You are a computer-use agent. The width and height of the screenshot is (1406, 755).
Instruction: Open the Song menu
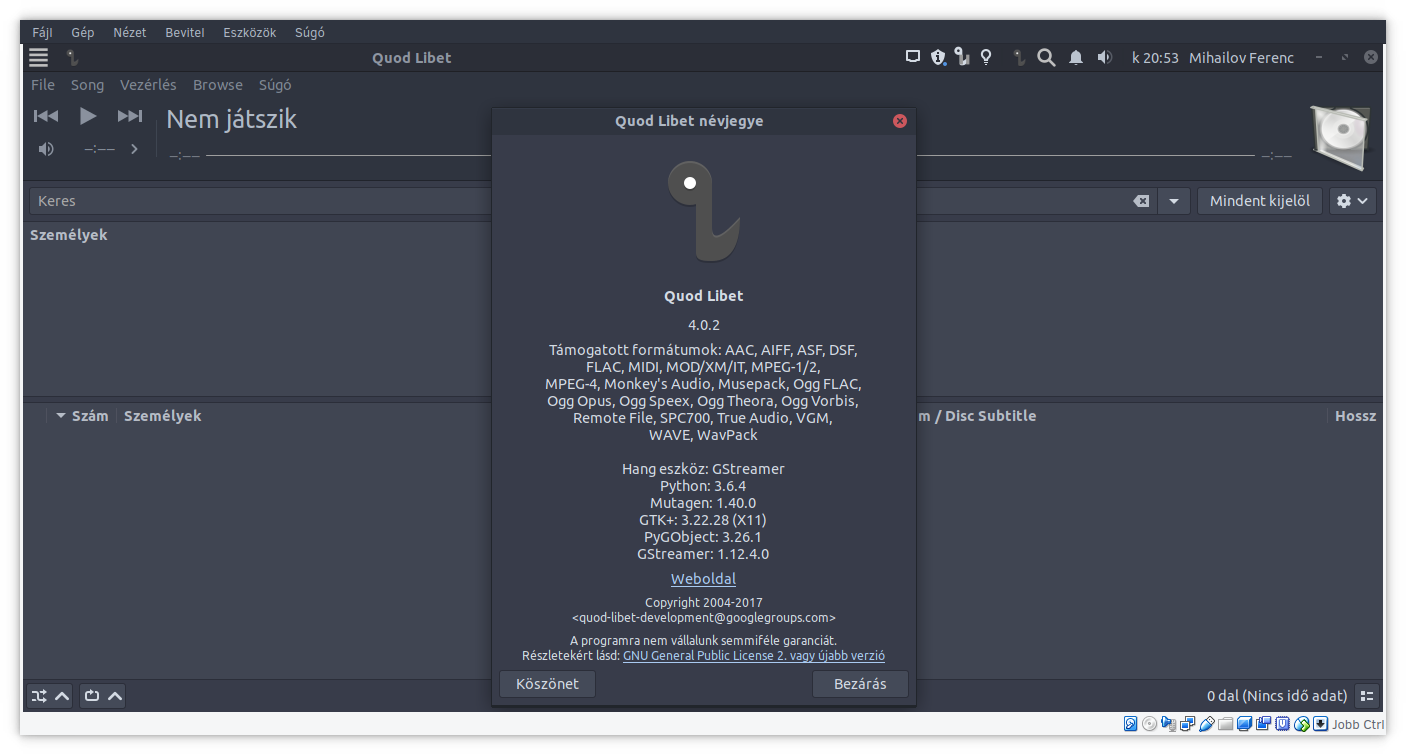tap(87, 85)
